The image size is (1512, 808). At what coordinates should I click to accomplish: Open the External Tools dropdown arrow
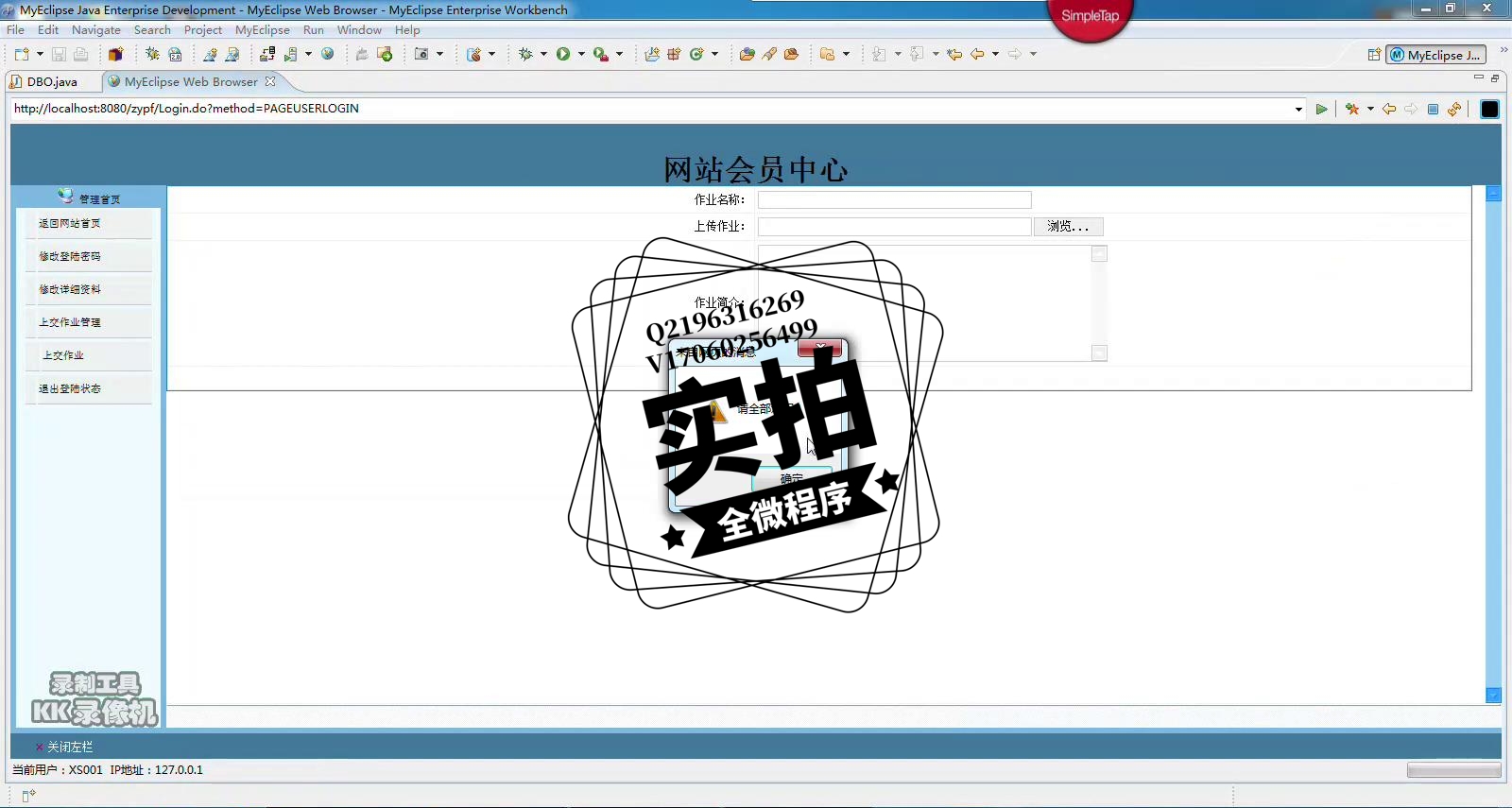click(x=619, y=54)
